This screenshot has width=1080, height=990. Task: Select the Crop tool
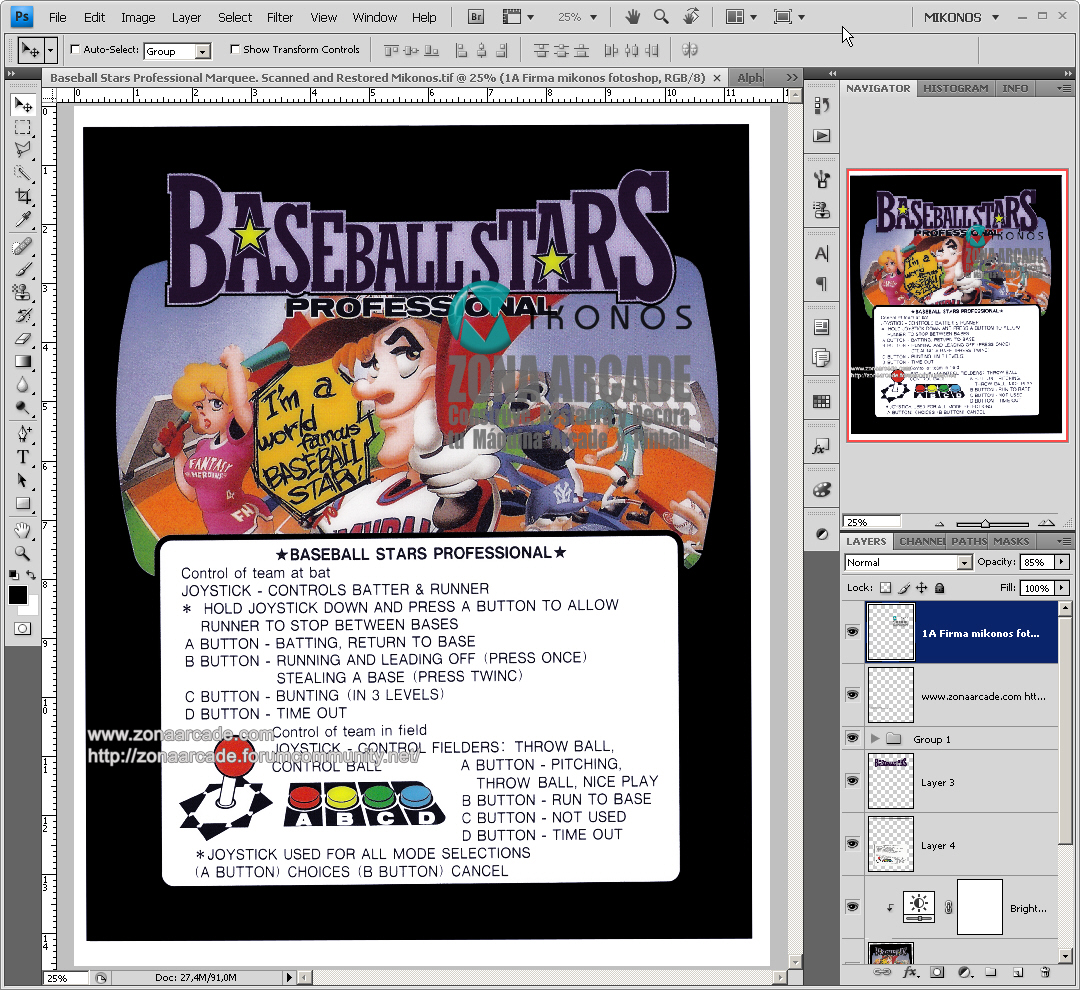point(22,197)
